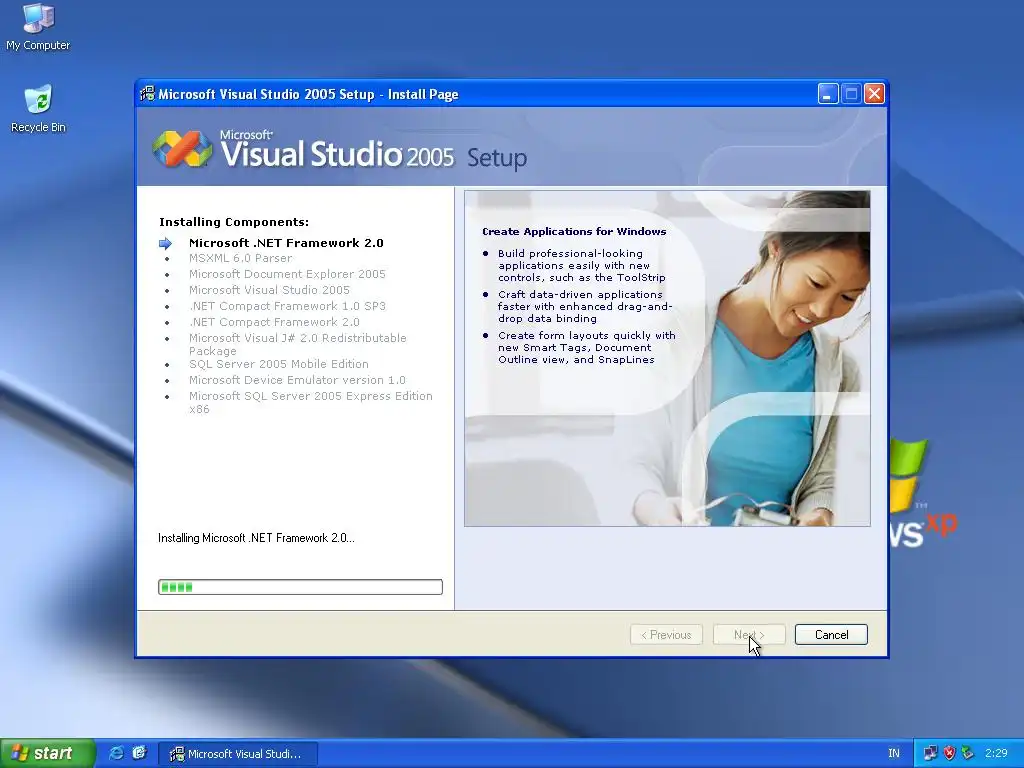This screenshot has width=1024, height=768.
Task: Click 'Microsoft Visual J# 2.0 Redistributable Package' entry
Action: pyautogui.click(x=298, y=344)
